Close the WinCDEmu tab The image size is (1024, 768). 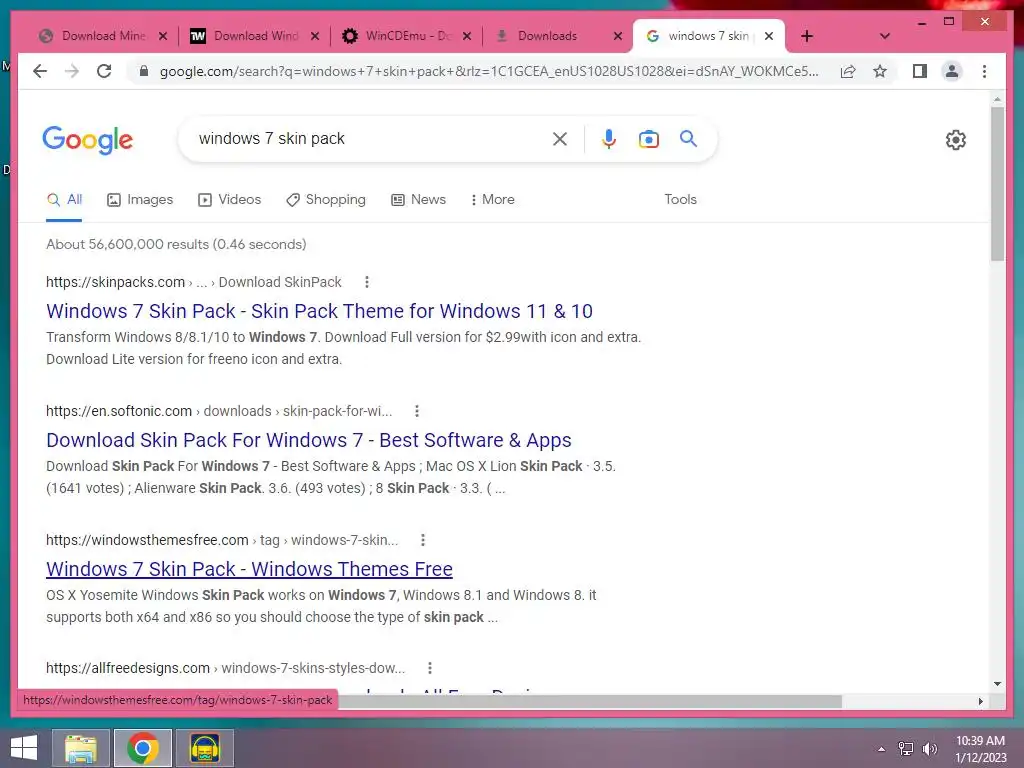(x=467, y=36)
